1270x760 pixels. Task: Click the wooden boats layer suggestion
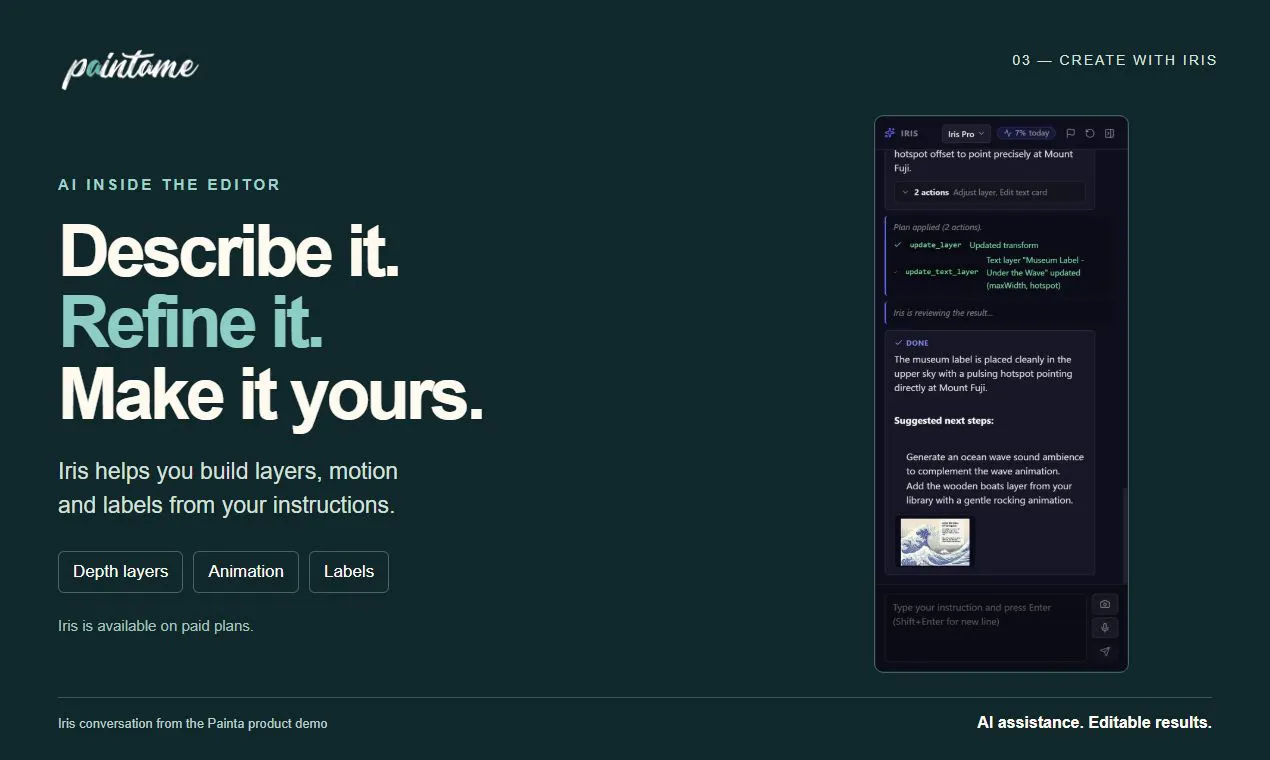(x=989, y=493)
